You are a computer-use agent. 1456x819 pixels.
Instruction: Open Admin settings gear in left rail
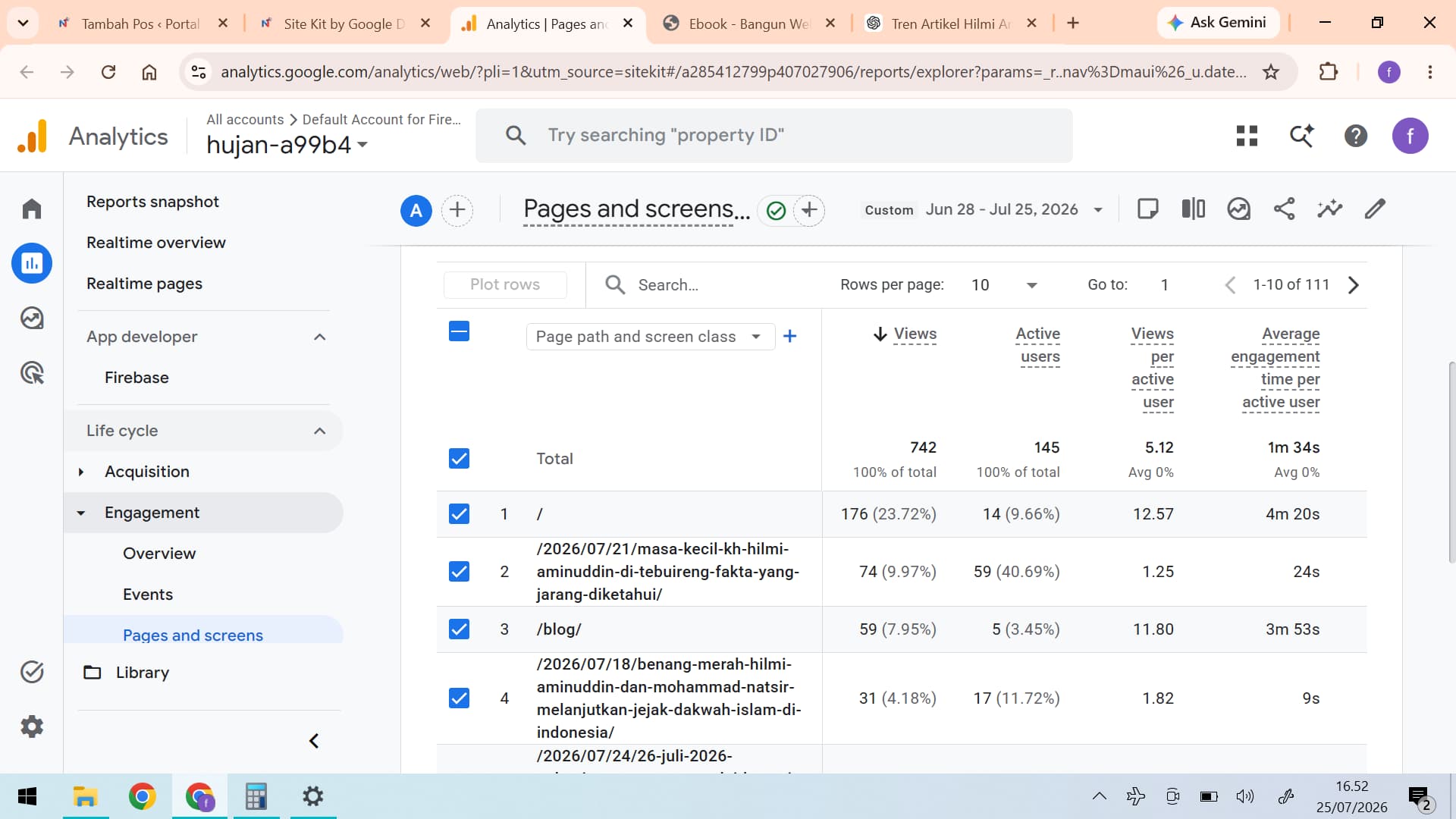click(x=32, y=726)
